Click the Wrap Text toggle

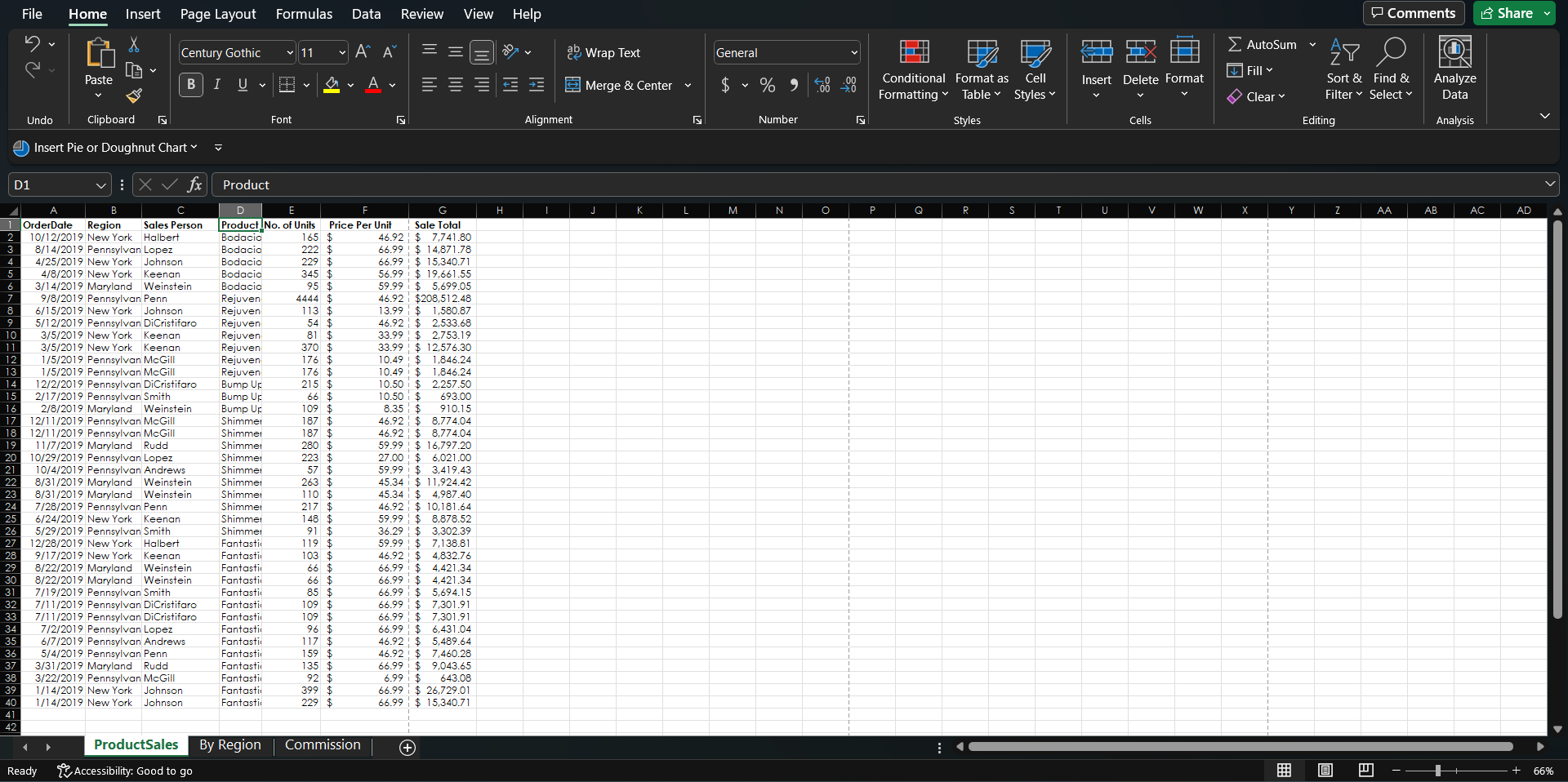pos(604,52)
